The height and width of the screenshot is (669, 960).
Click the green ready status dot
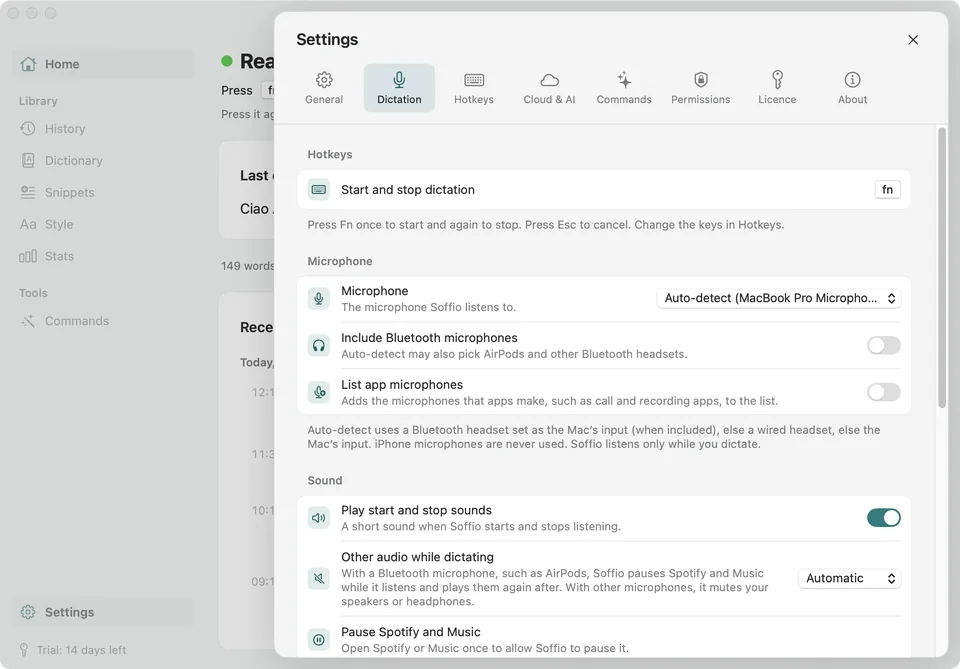click(x=227, y=61)
